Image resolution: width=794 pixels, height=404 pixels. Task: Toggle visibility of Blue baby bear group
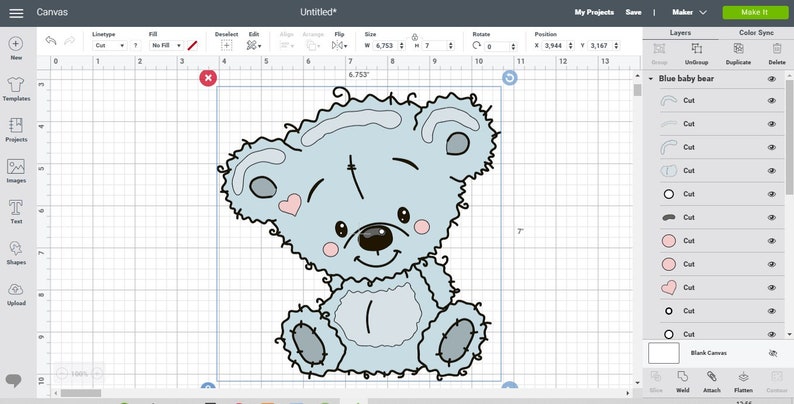click(x=772, y=79)
